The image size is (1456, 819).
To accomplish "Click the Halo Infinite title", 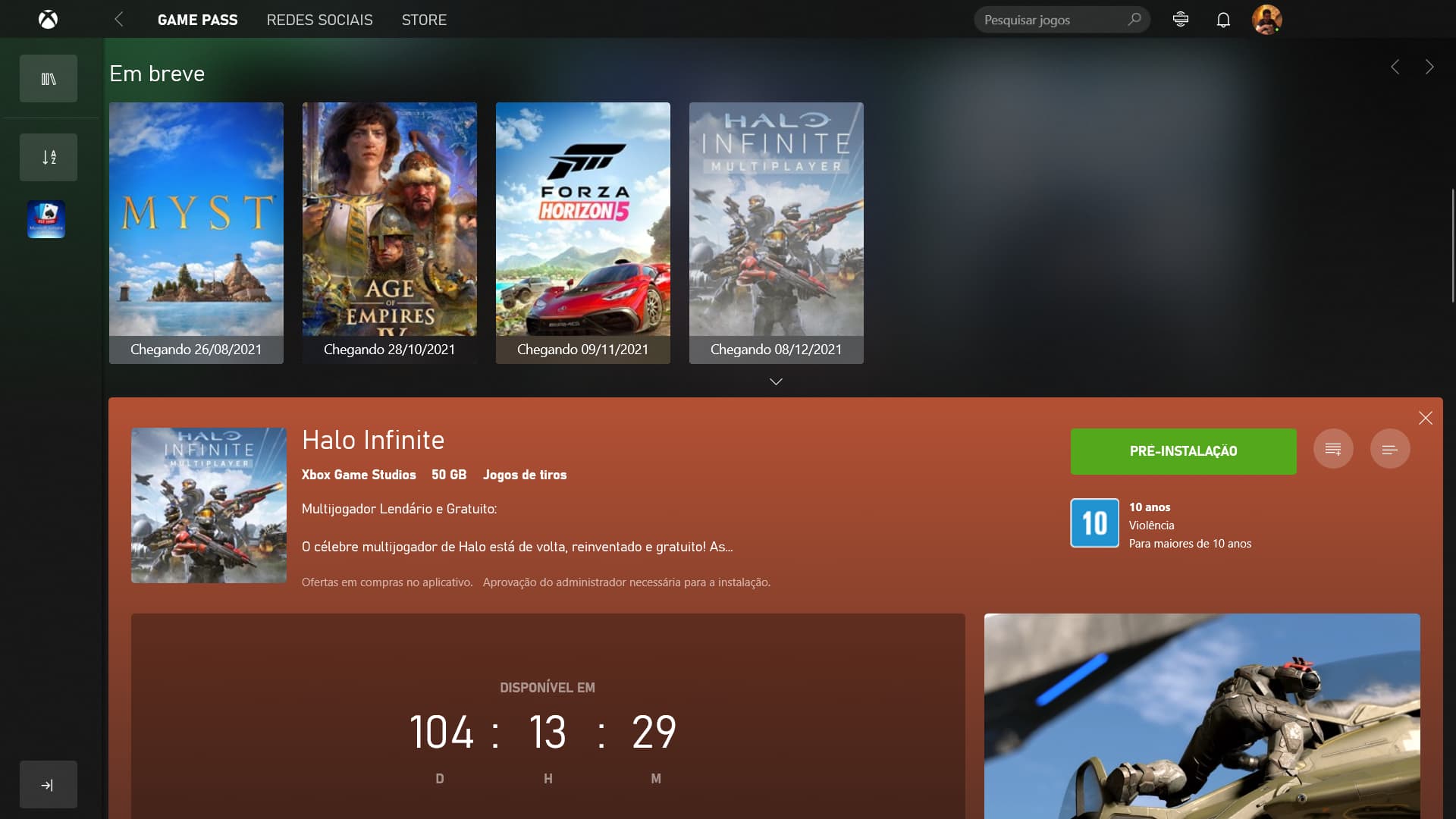I will [373, 440].
